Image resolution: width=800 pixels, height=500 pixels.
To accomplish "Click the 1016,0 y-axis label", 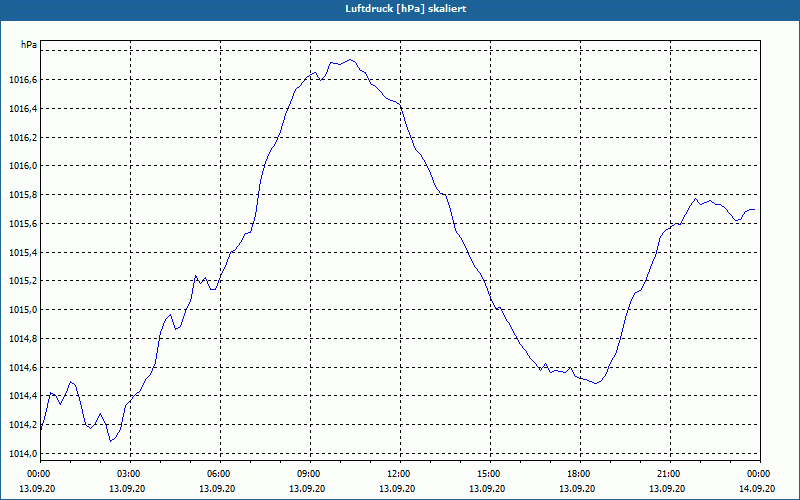I will [x=22, y=166].
